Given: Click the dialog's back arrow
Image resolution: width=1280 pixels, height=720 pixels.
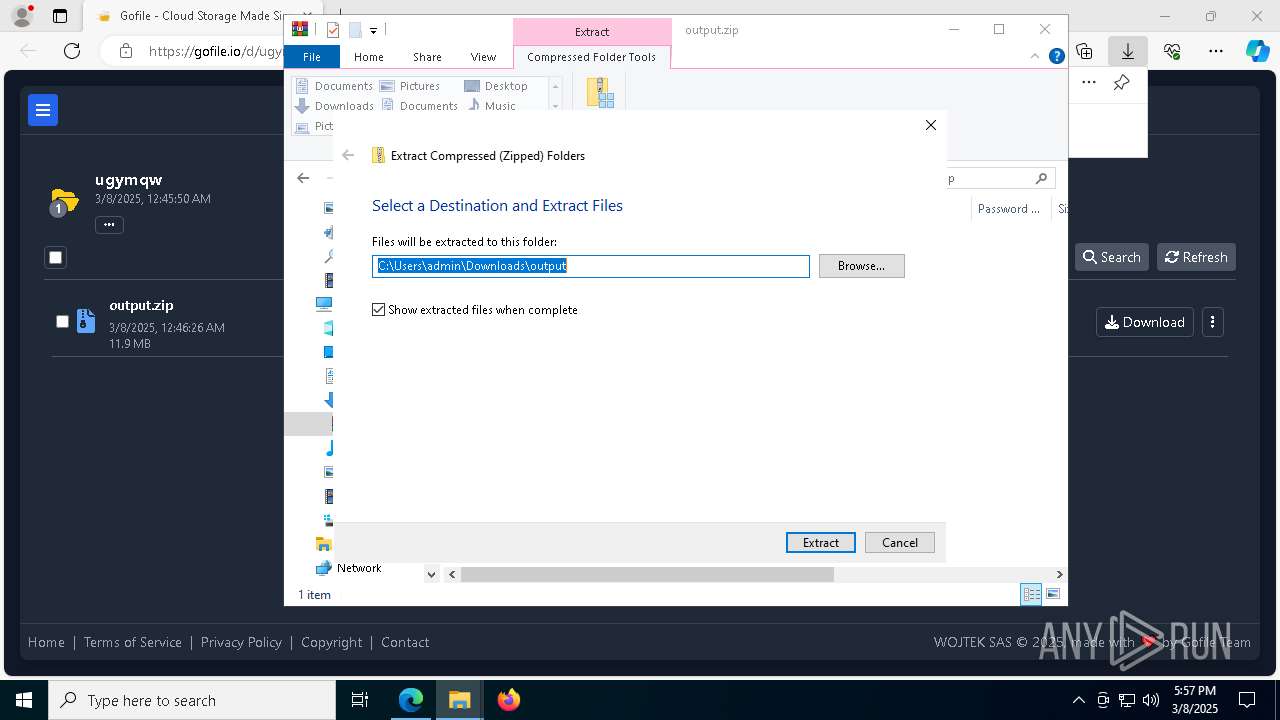Looking at the screenshot, I should tap(348, 155).
